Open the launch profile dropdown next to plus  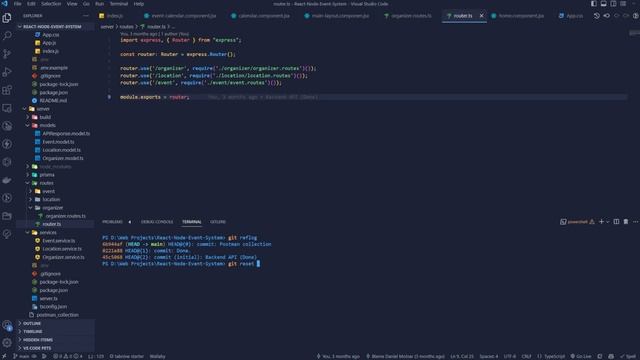pyautogui.click(x=608, y=222)
